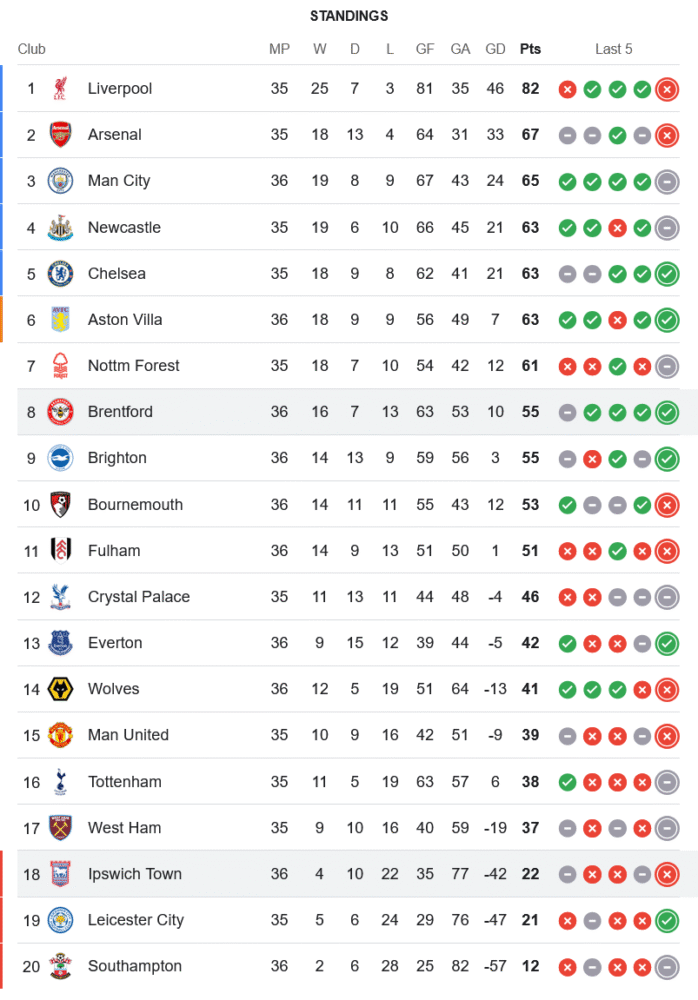Open the Newcastle team link
Image resolution: width=698 pixels, height=1000 pixels.
click(124, 227)
